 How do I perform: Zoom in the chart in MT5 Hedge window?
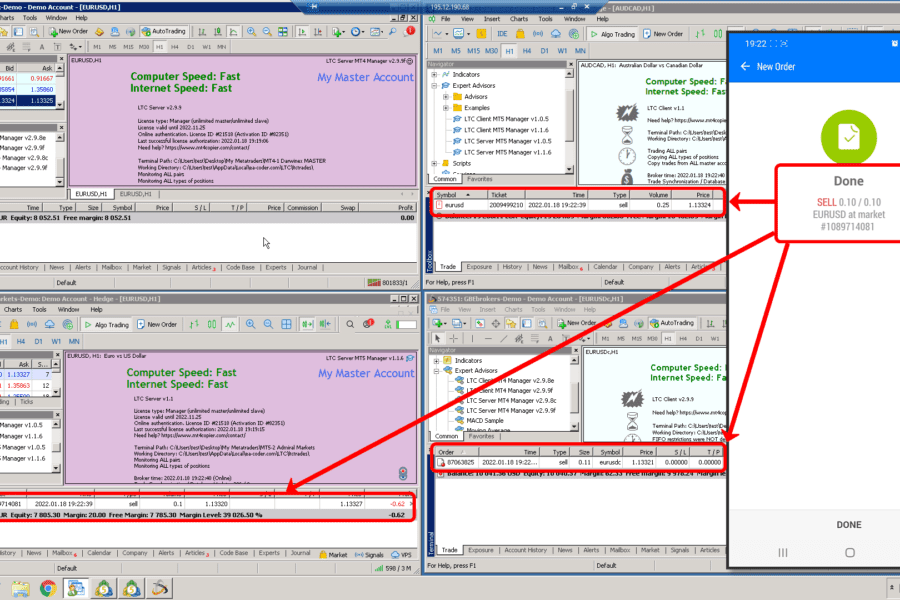pyautogui.click(x=250, y=324)
